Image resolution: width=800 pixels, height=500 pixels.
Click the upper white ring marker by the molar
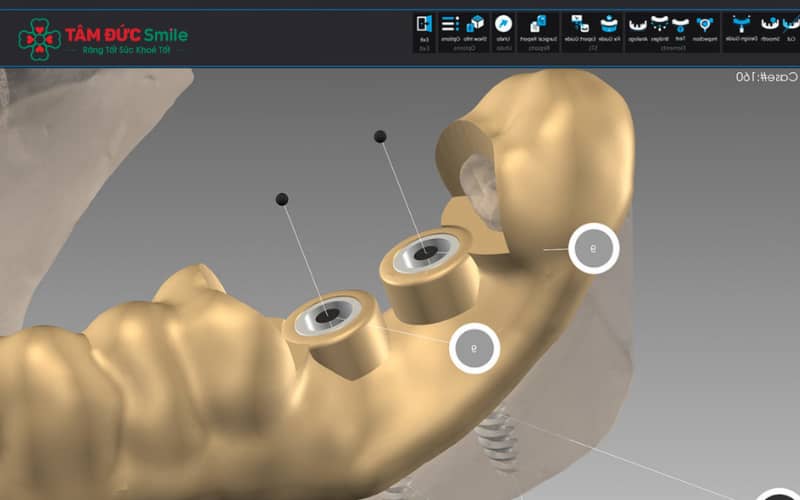click(x=594, y=248)
